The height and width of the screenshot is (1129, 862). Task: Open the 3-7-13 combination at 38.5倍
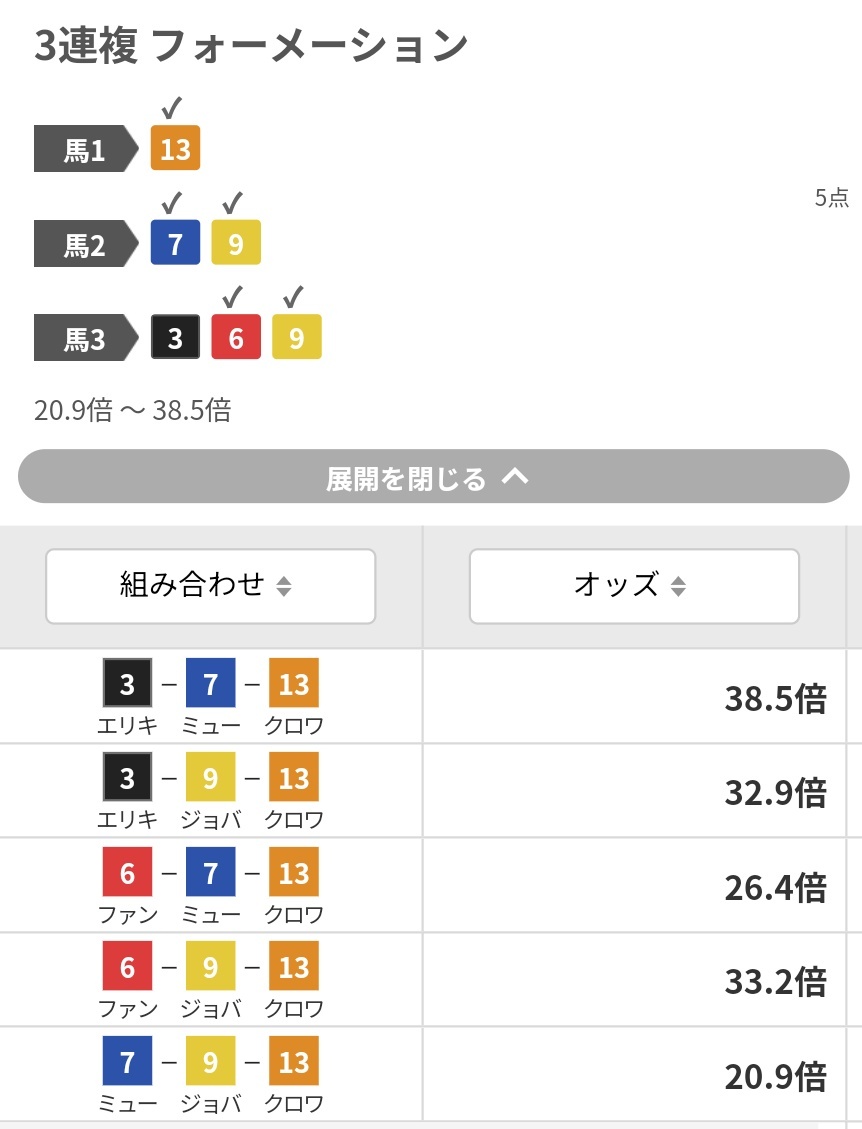[x=423, y=696]
